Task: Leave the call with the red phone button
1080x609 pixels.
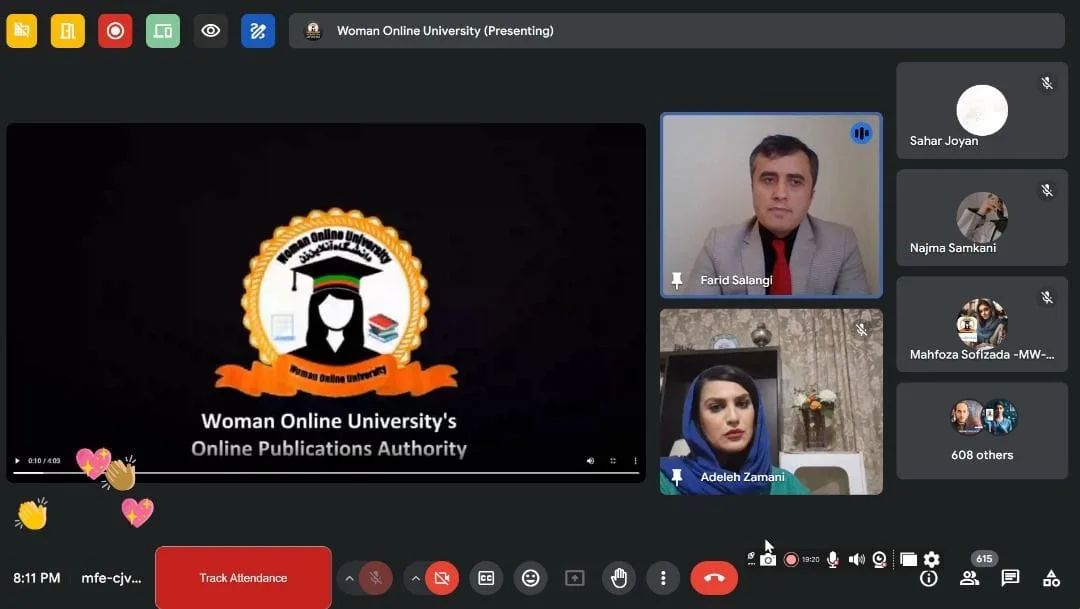Action: pos(714,578)
